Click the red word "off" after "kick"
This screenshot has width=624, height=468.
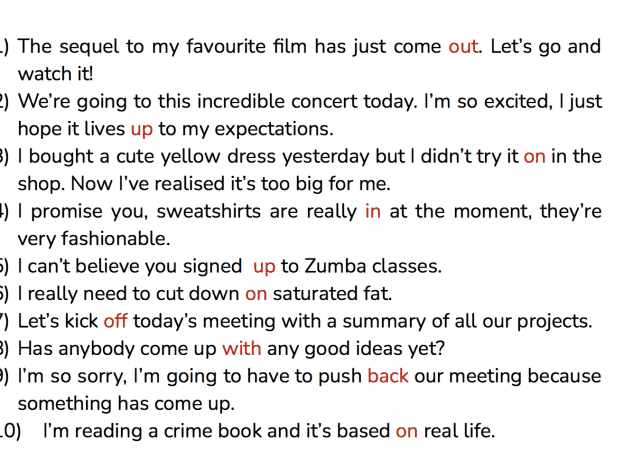click(115, 321)
